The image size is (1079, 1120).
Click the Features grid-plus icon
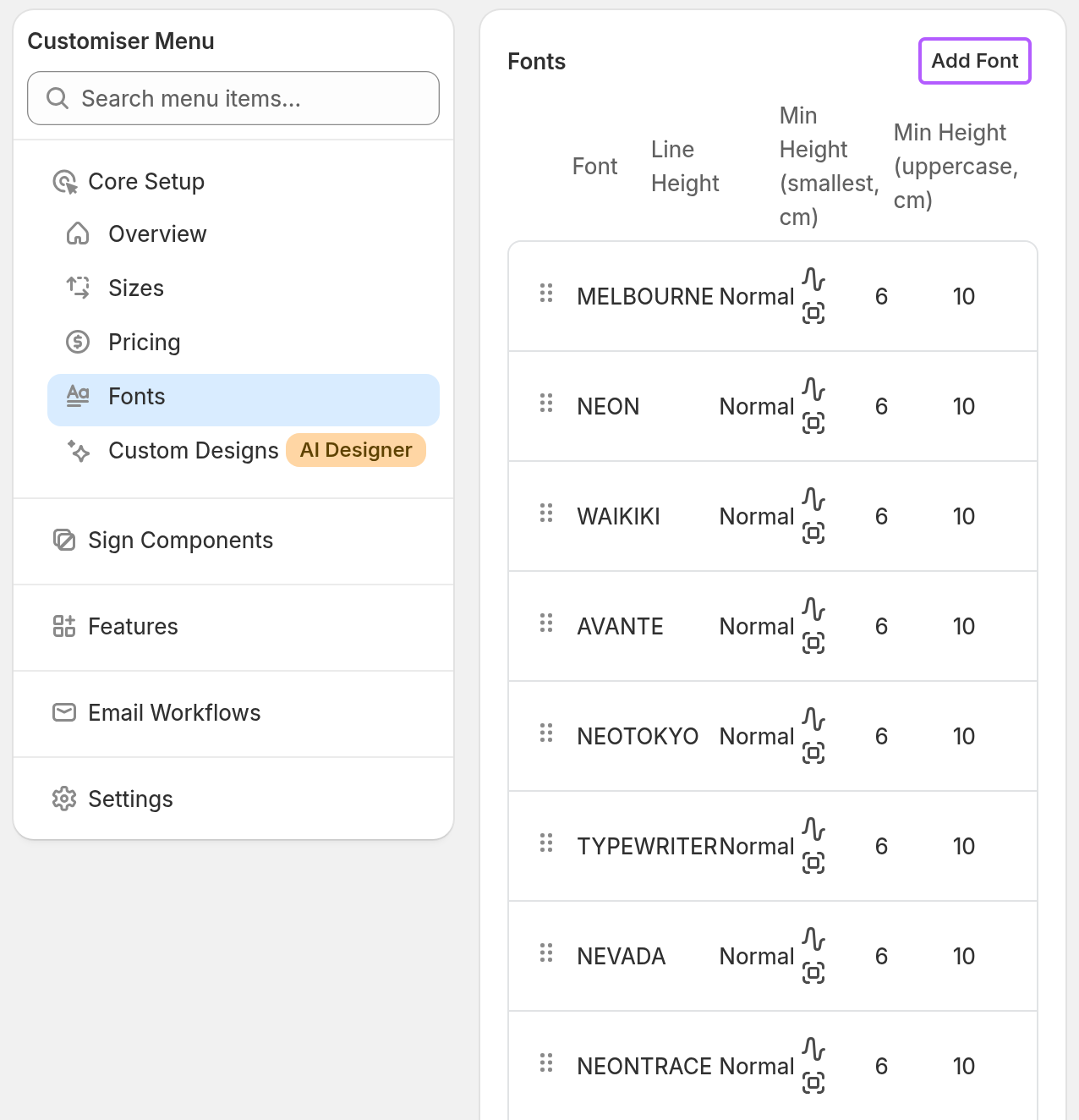[x=64, y=626]
